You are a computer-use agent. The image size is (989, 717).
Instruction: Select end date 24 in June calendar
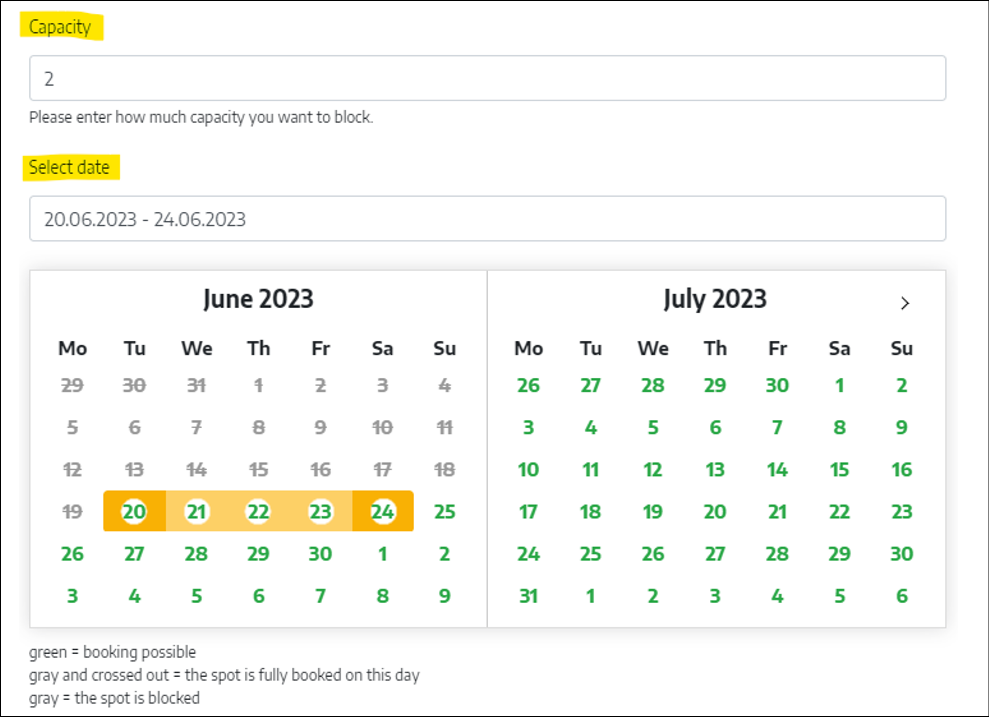[383, 512]
